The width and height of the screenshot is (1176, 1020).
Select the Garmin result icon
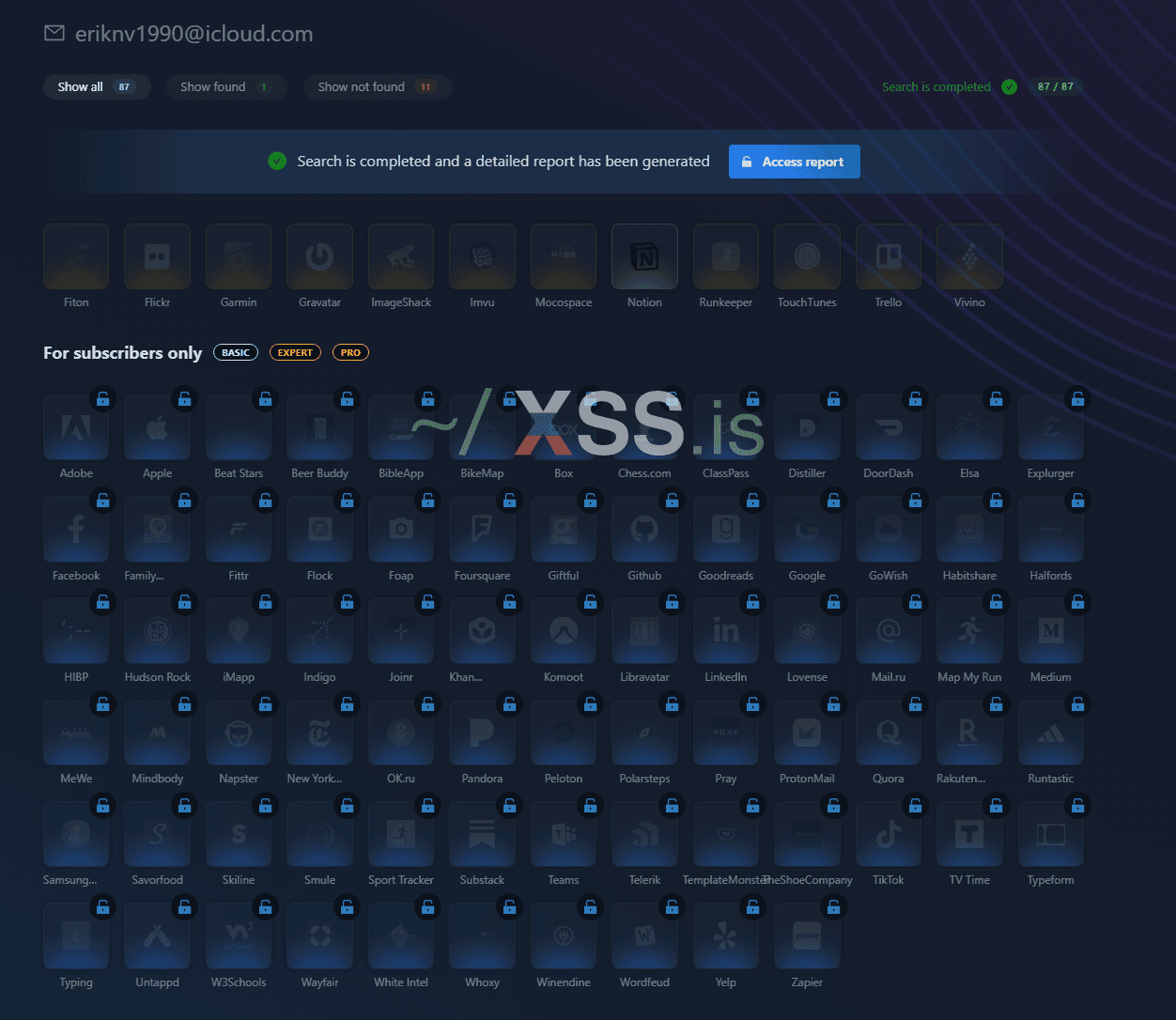pos(239,256)
